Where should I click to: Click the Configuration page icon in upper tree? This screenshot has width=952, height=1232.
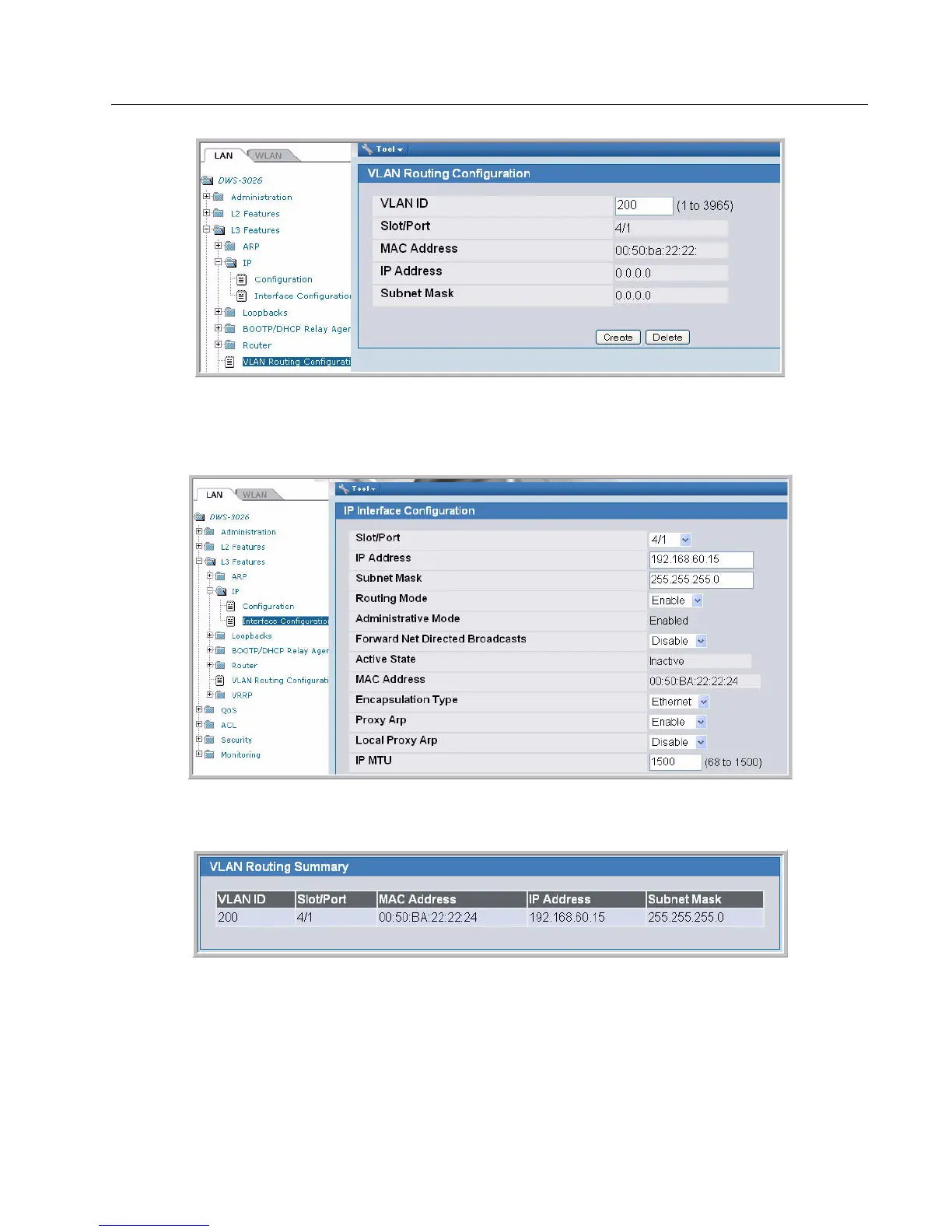(242, 279)
